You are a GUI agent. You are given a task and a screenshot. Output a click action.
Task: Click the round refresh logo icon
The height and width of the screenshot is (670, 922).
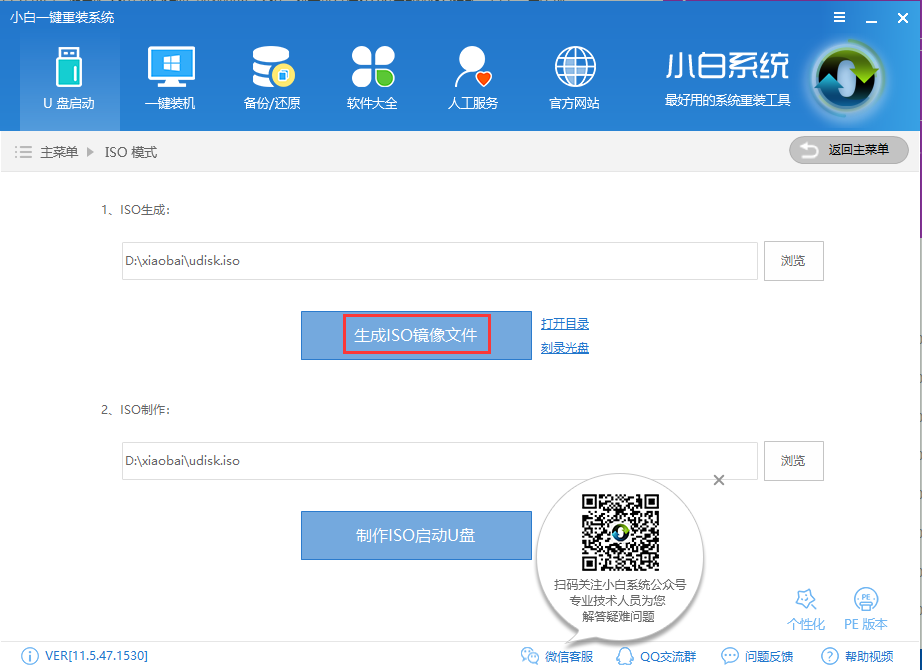tap(847, 78)
